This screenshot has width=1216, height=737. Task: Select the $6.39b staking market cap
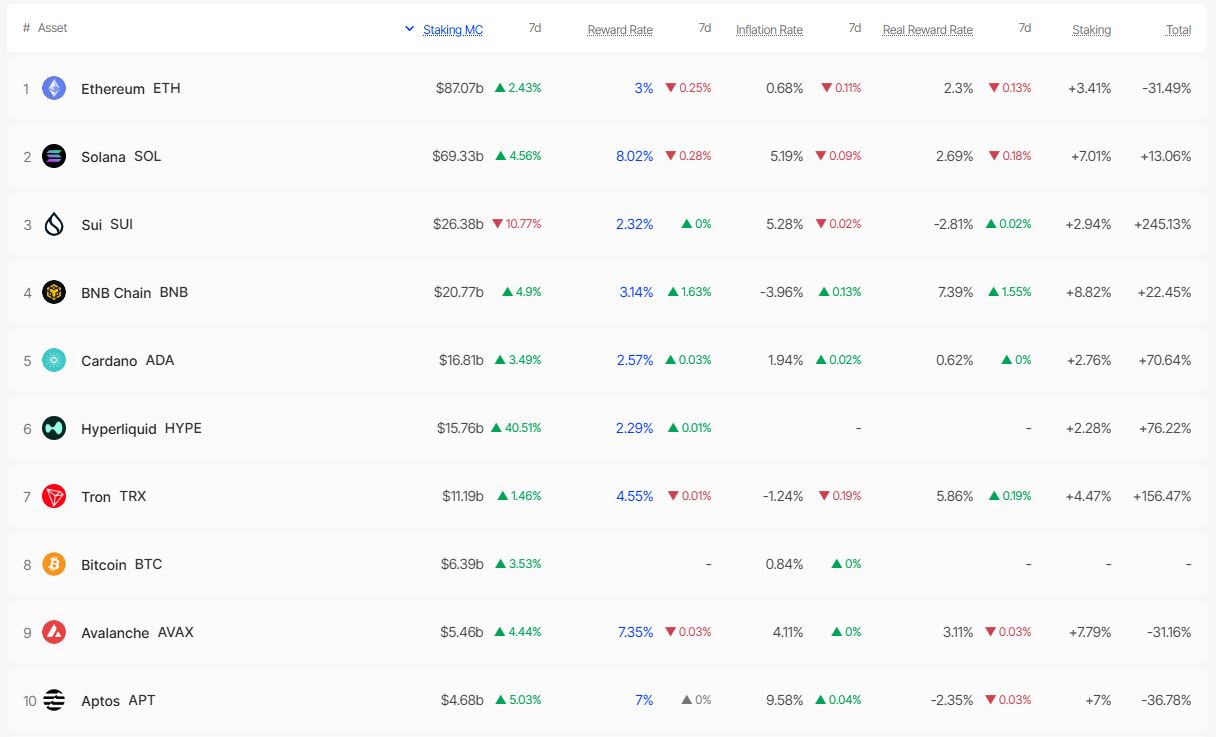pyautogui.click(x=462, y=564)
